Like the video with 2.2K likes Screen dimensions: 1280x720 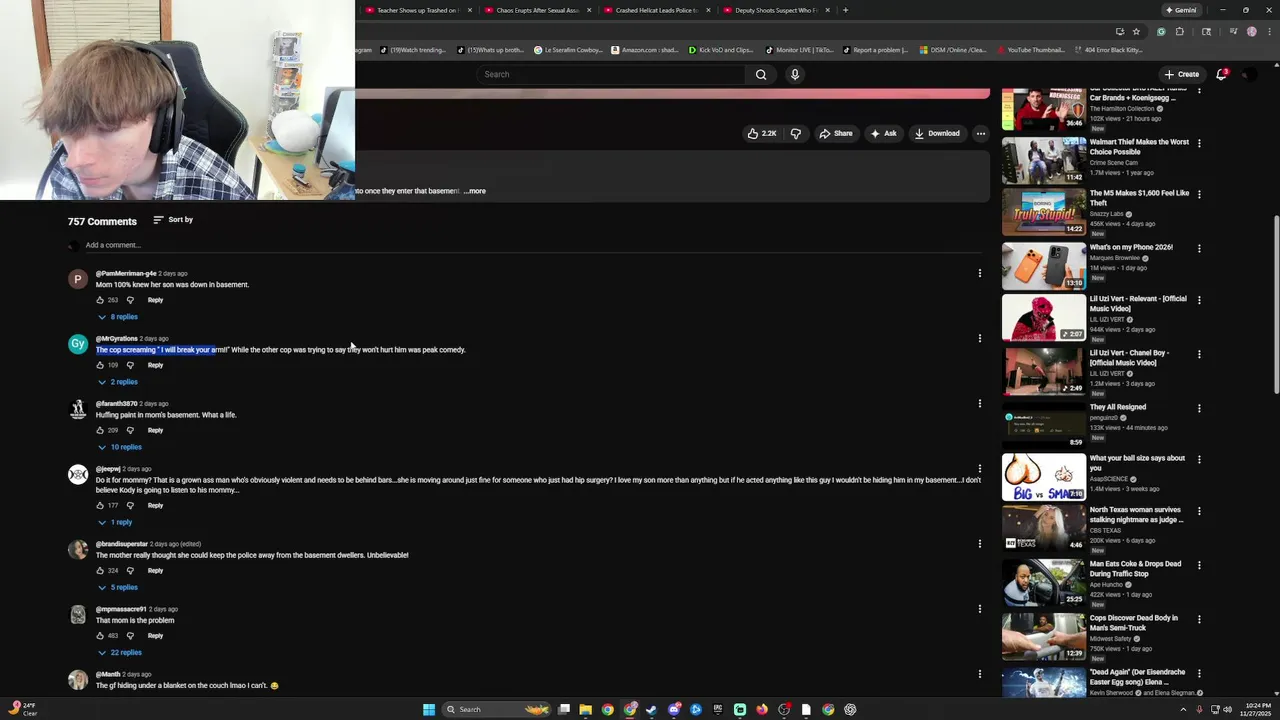(x=762, y=133)
